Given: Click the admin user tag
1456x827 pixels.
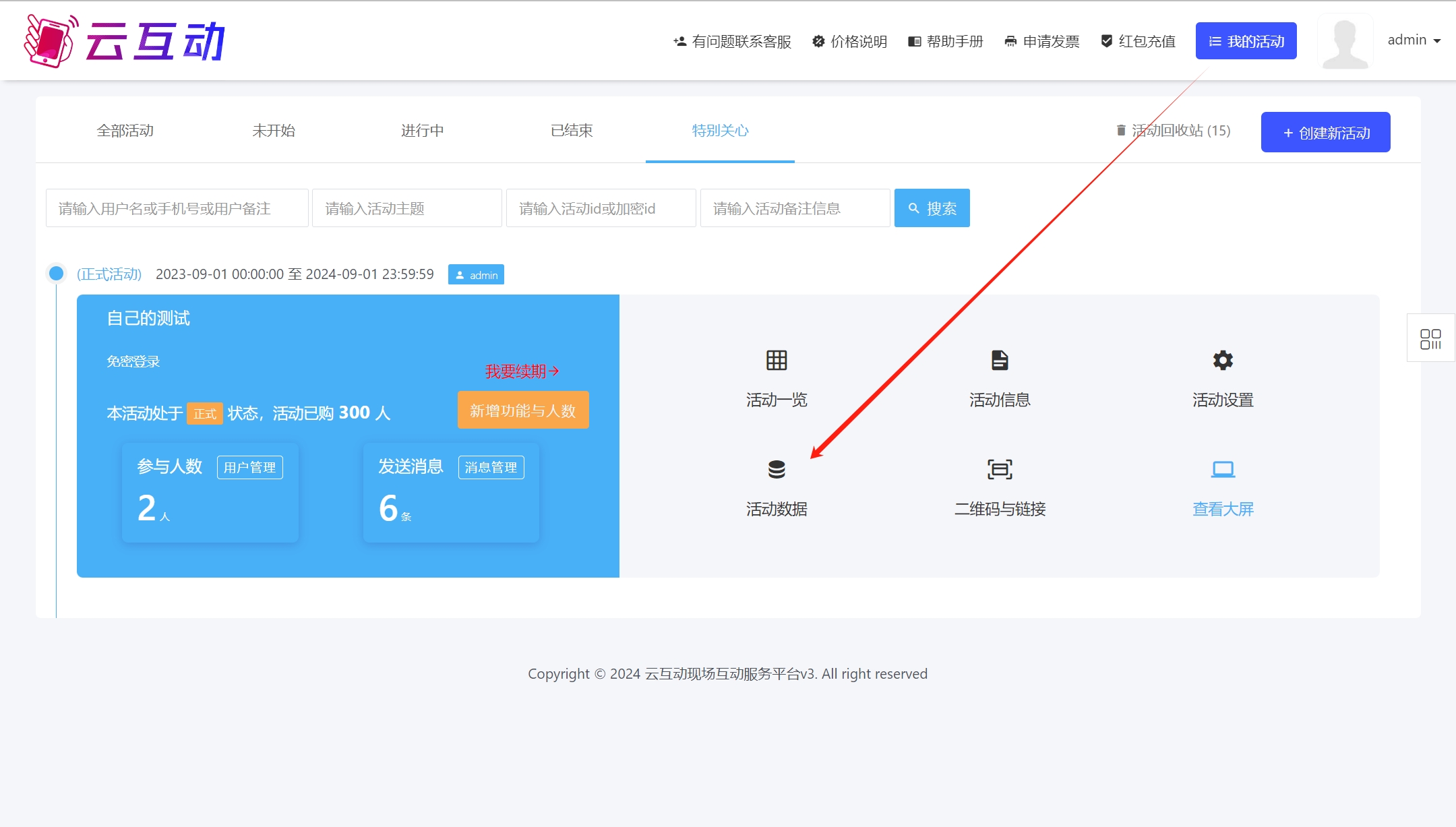Looking at the screenshot, I should [x=476, y=274].
